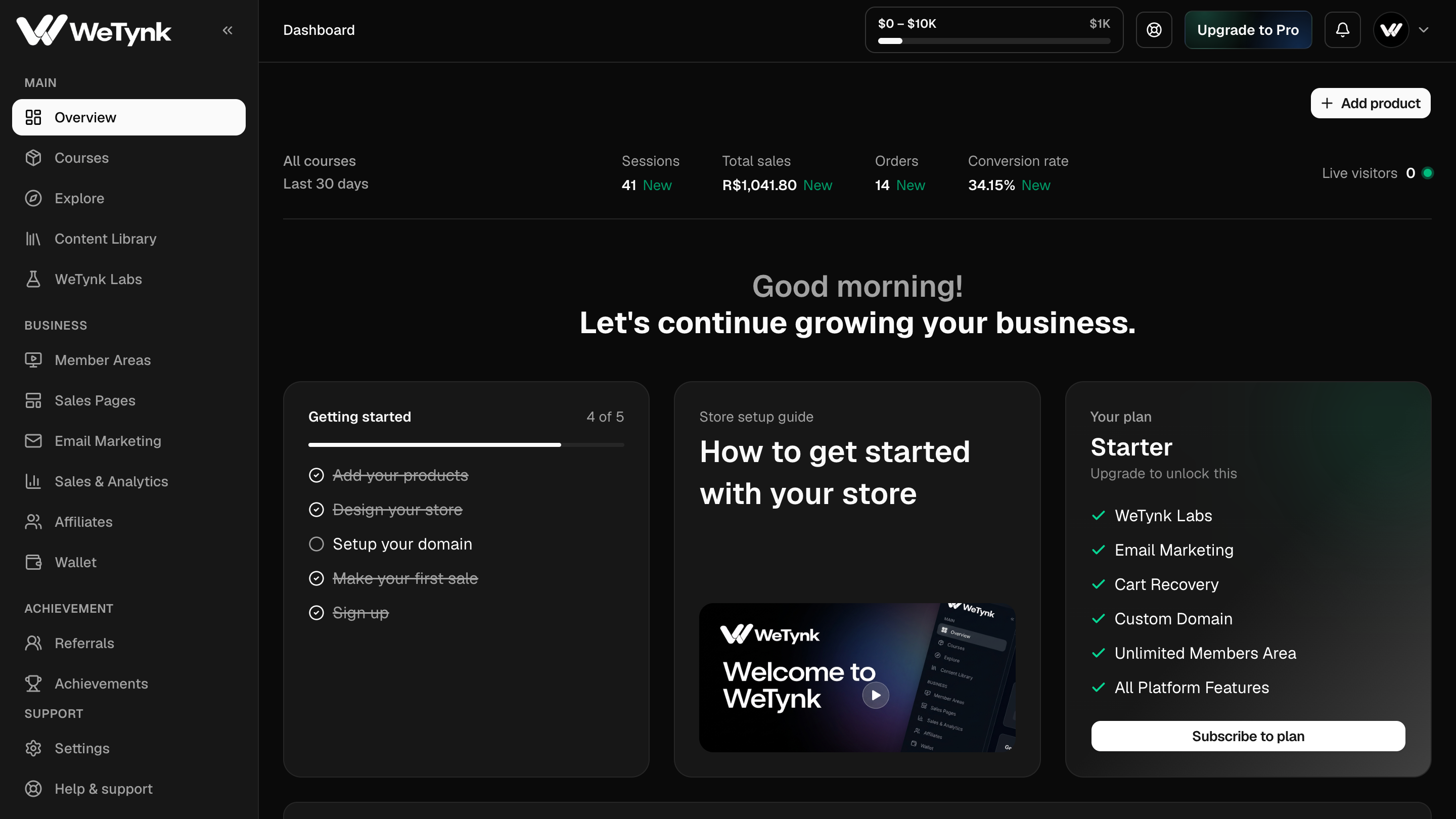
Task: Click the All courses filter label
Action: [x=320, y=161]
